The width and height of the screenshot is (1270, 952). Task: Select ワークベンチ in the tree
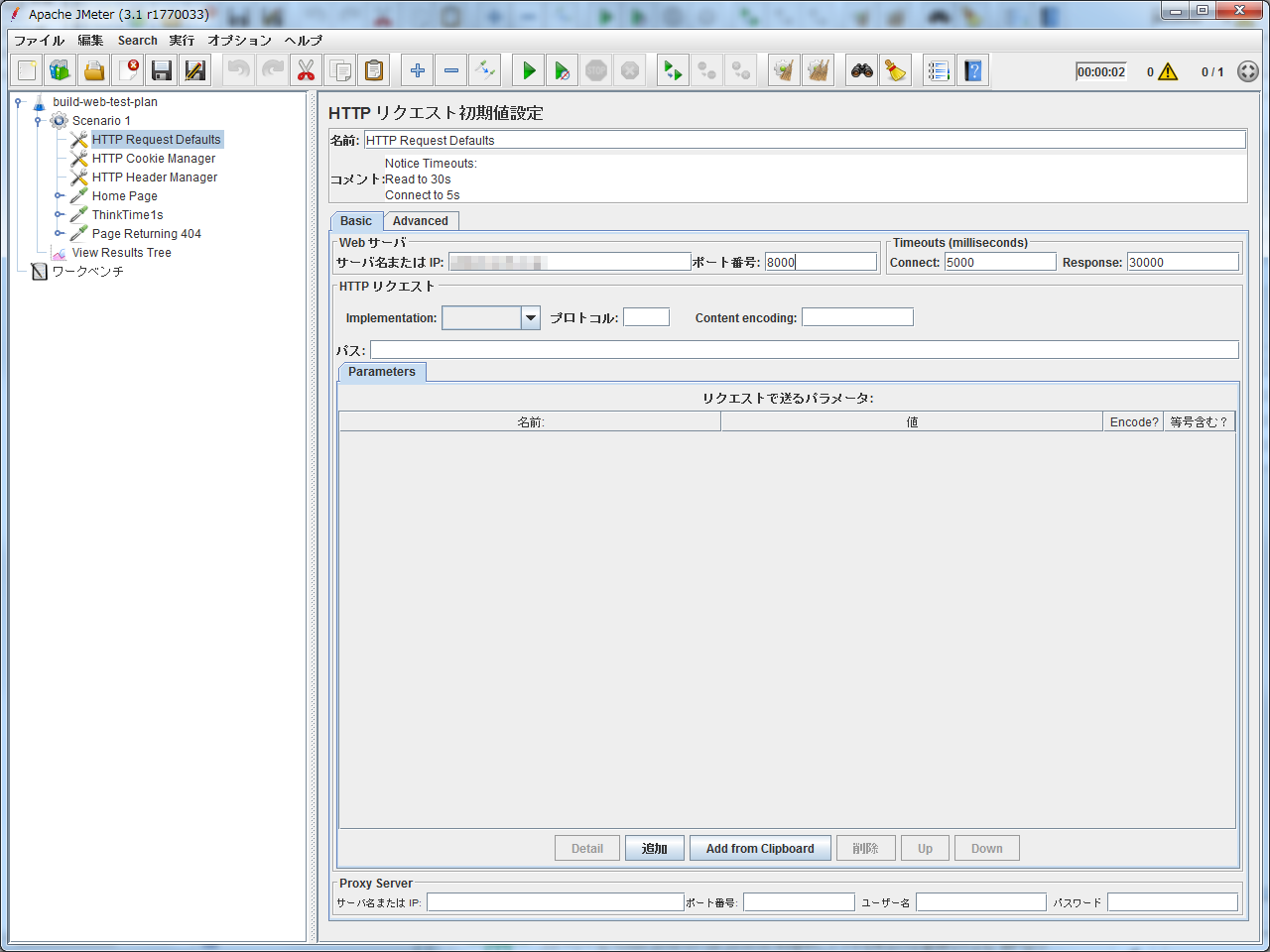coord(87,272)
